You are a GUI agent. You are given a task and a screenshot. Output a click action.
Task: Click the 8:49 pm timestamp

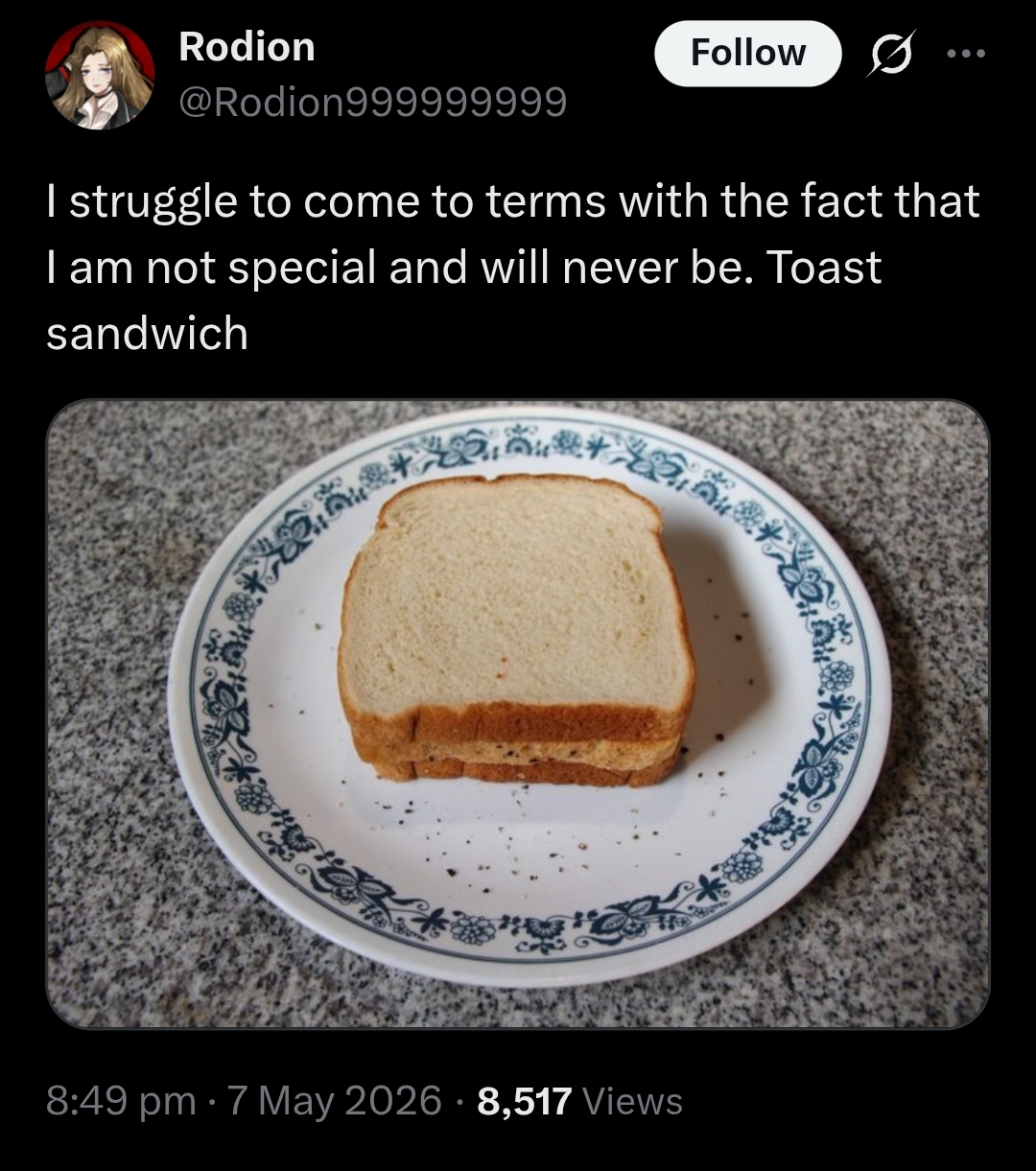121,1100
